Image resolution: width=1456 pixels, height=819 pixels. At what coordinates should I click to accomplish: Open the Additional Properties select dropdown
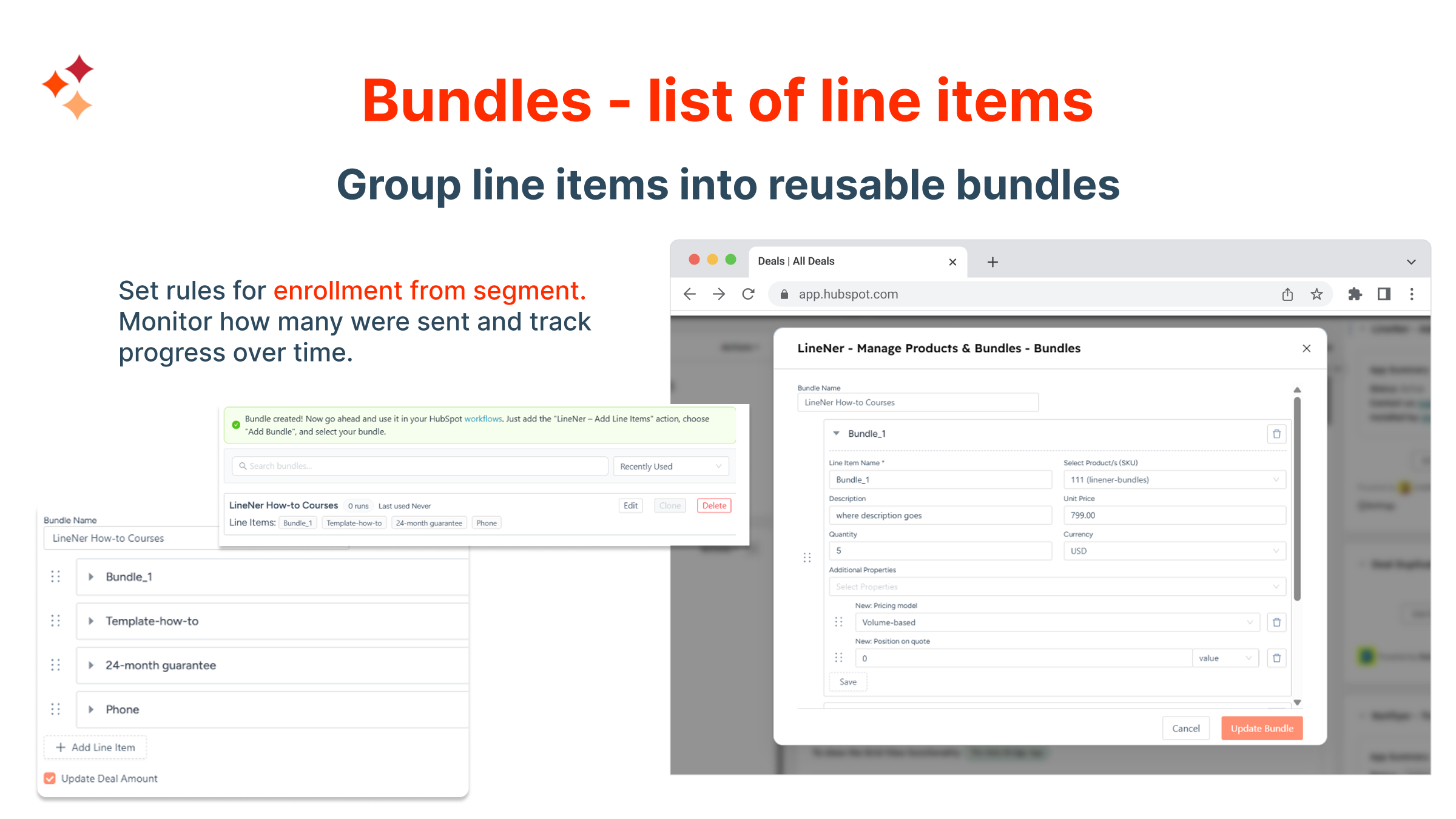(1057, 587)
